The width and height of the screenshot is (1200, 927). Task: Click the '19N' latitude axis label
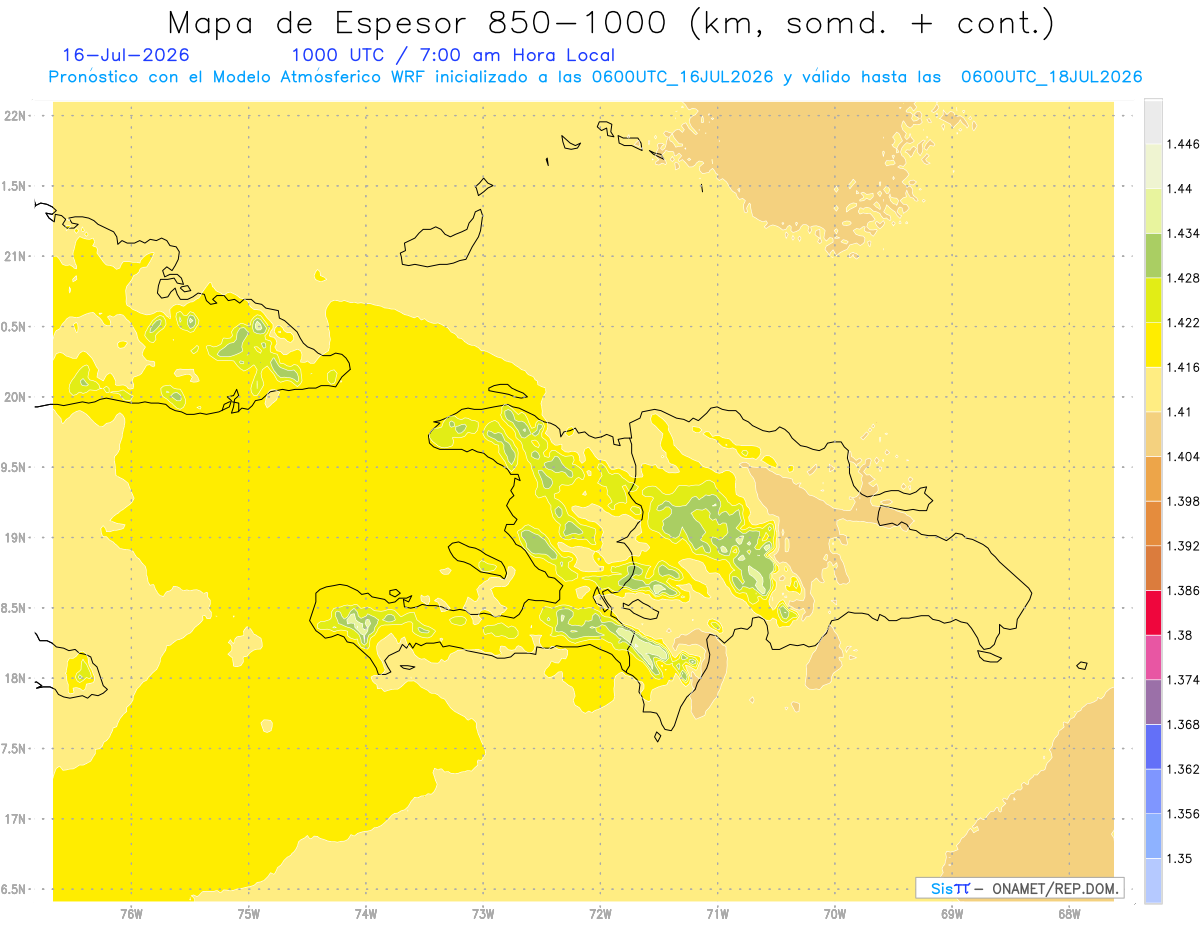pos(14,538)
